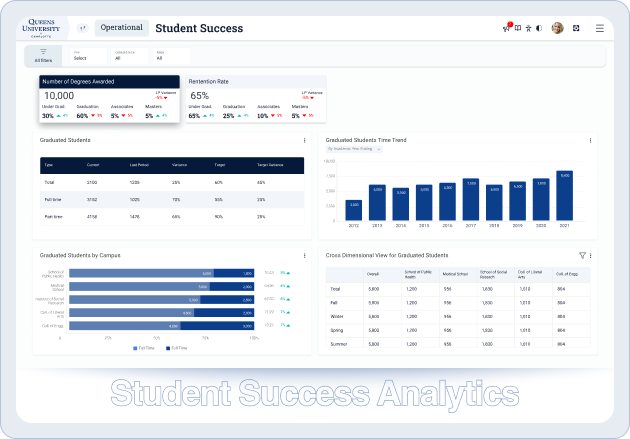Open the rightmost filter dropdown set to All
The width and height of the screenshot is (630, 439).
[x=174, y=56]
